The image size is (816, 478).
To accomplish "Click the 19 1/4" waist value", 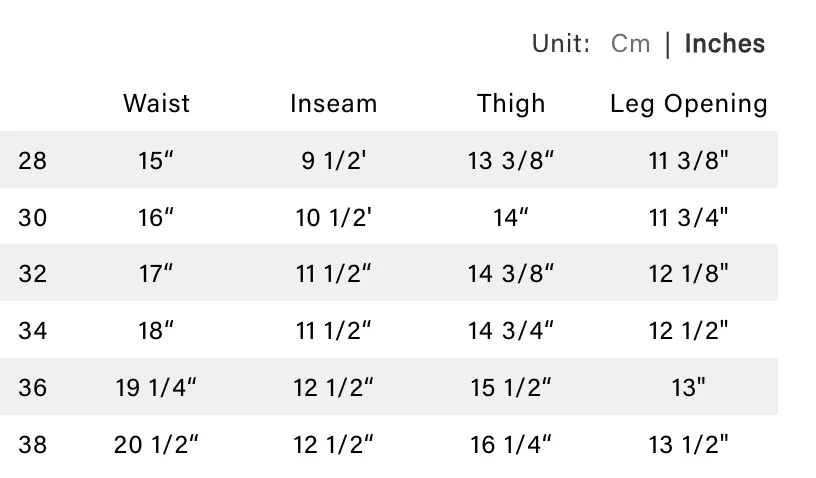I will pyautogui.click(x=156, y=387).
